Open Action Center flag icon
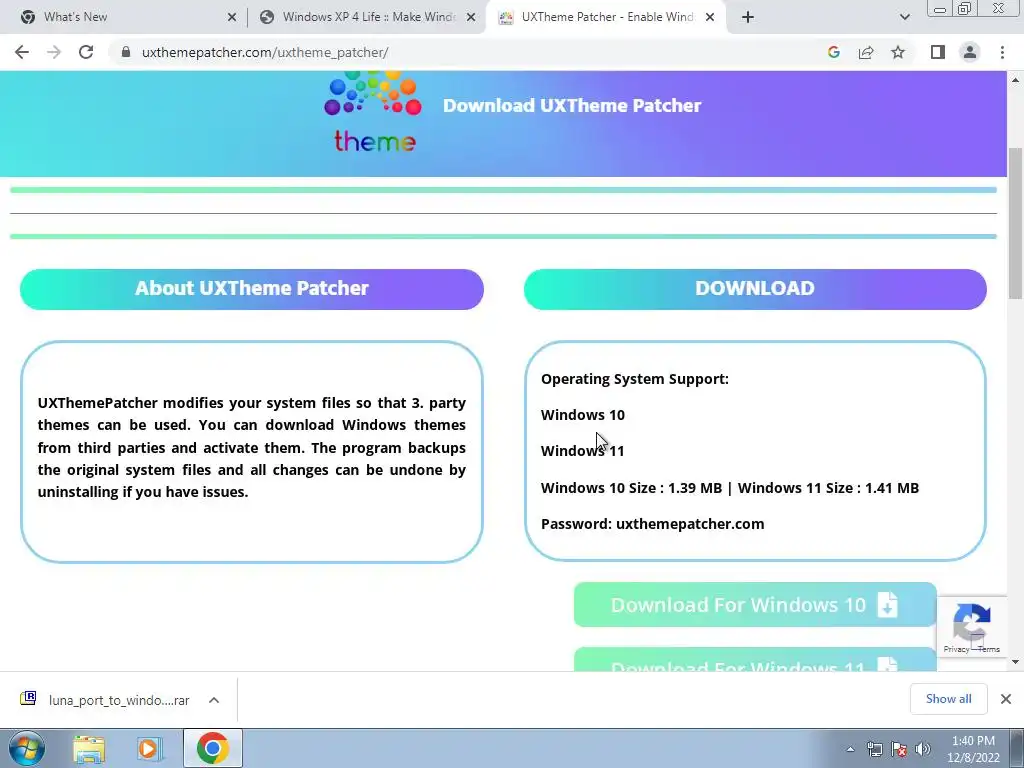The image size is (1024, 768). [x=899, y=749]
